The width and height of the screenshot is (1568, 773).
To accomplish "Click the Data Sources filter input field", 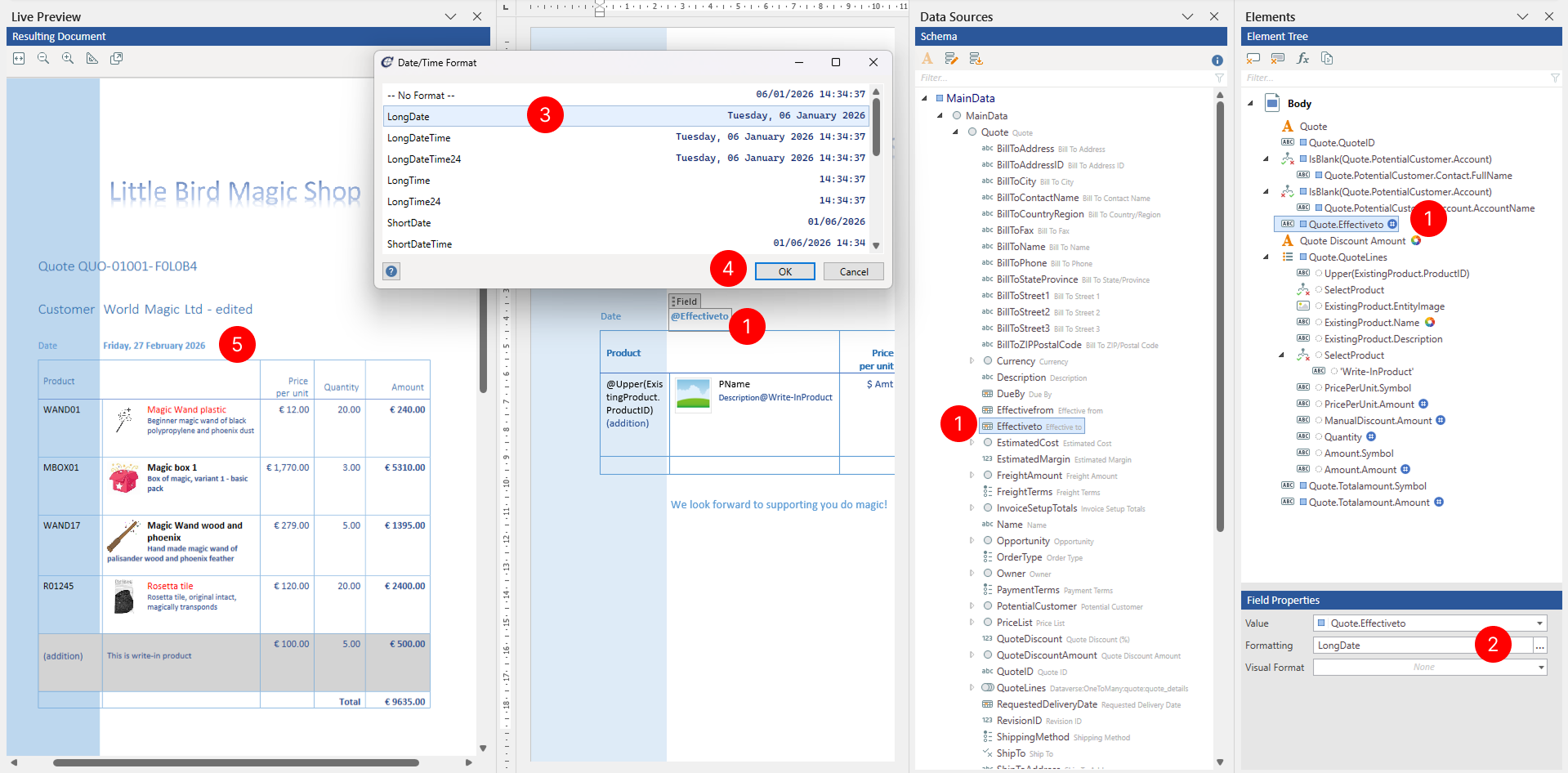I will click(x=1064, y=78).
